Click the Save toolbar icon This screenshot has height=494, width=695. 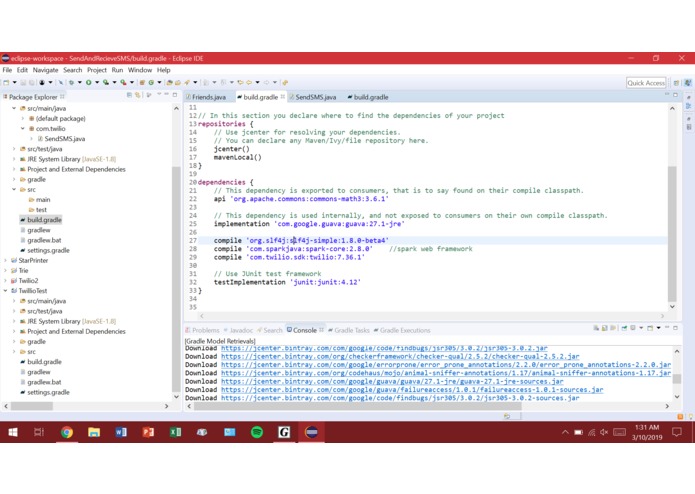23,82
